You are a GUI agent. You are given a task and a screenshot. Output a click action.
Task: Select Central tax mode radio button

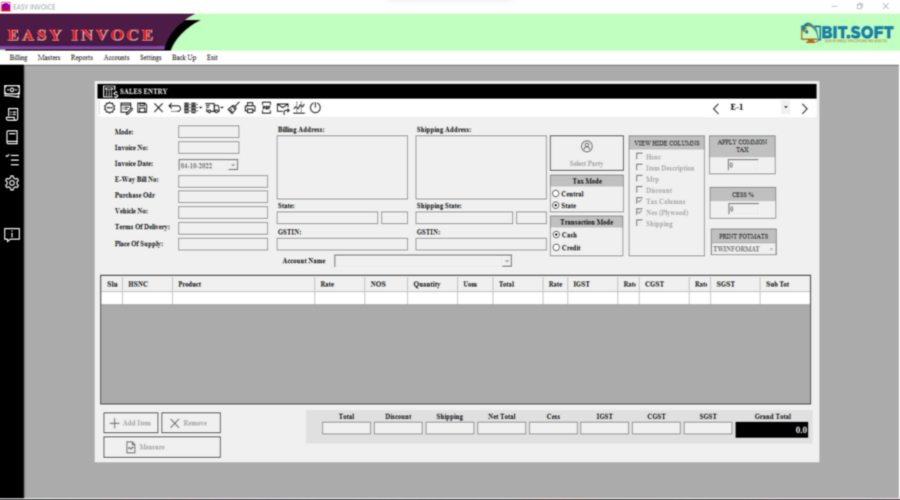point(556,194)
